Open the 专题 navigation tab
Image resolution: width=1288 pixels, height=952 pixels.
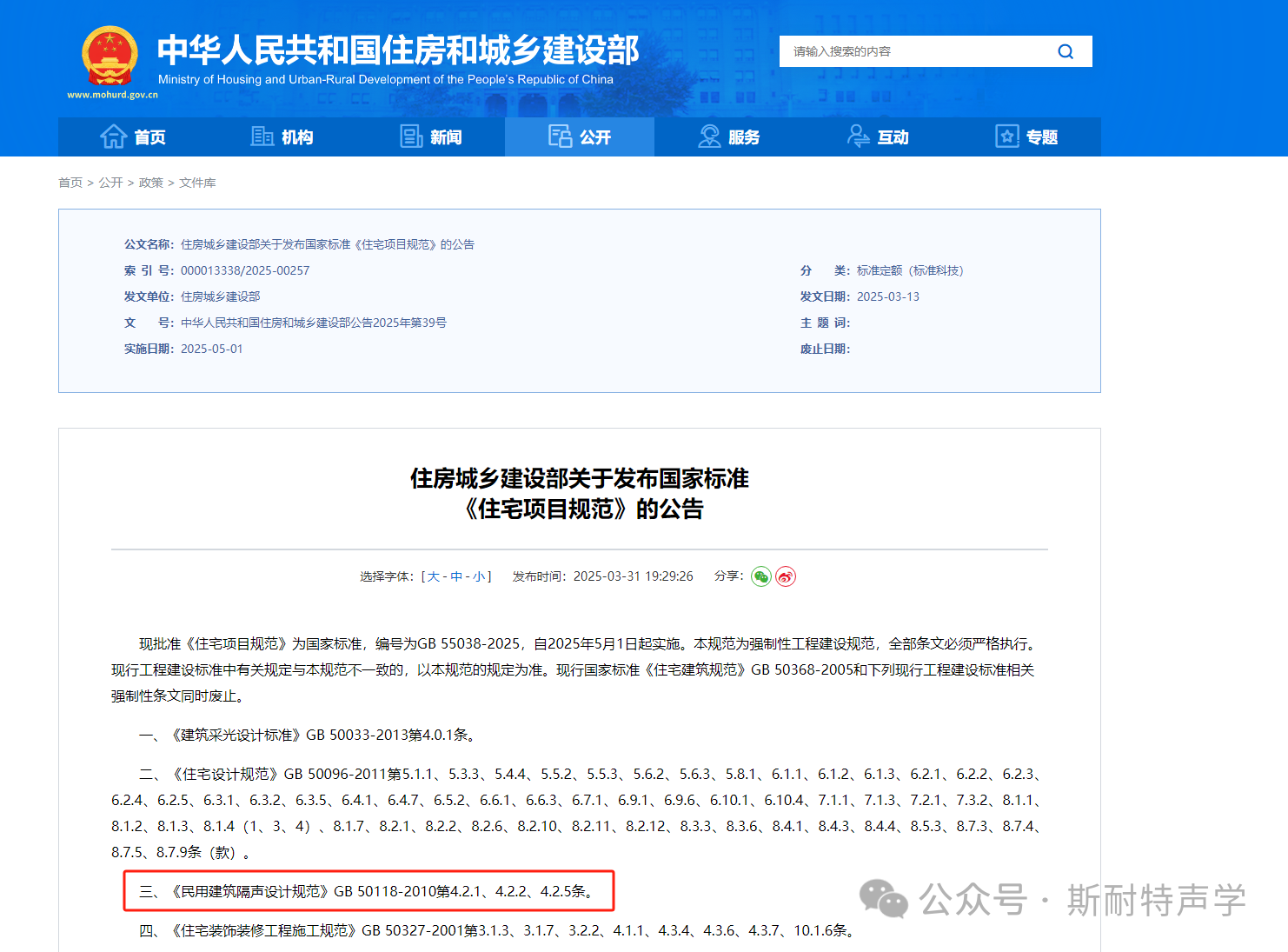tap(1026, 136)
